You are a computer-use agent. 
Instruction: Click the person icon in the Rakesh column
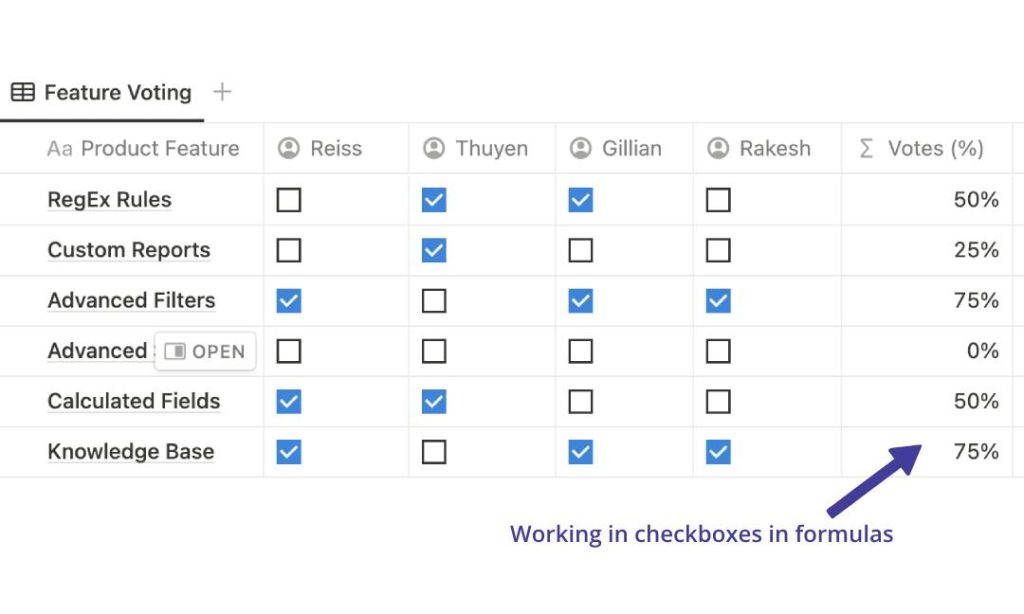pos(718,148)
